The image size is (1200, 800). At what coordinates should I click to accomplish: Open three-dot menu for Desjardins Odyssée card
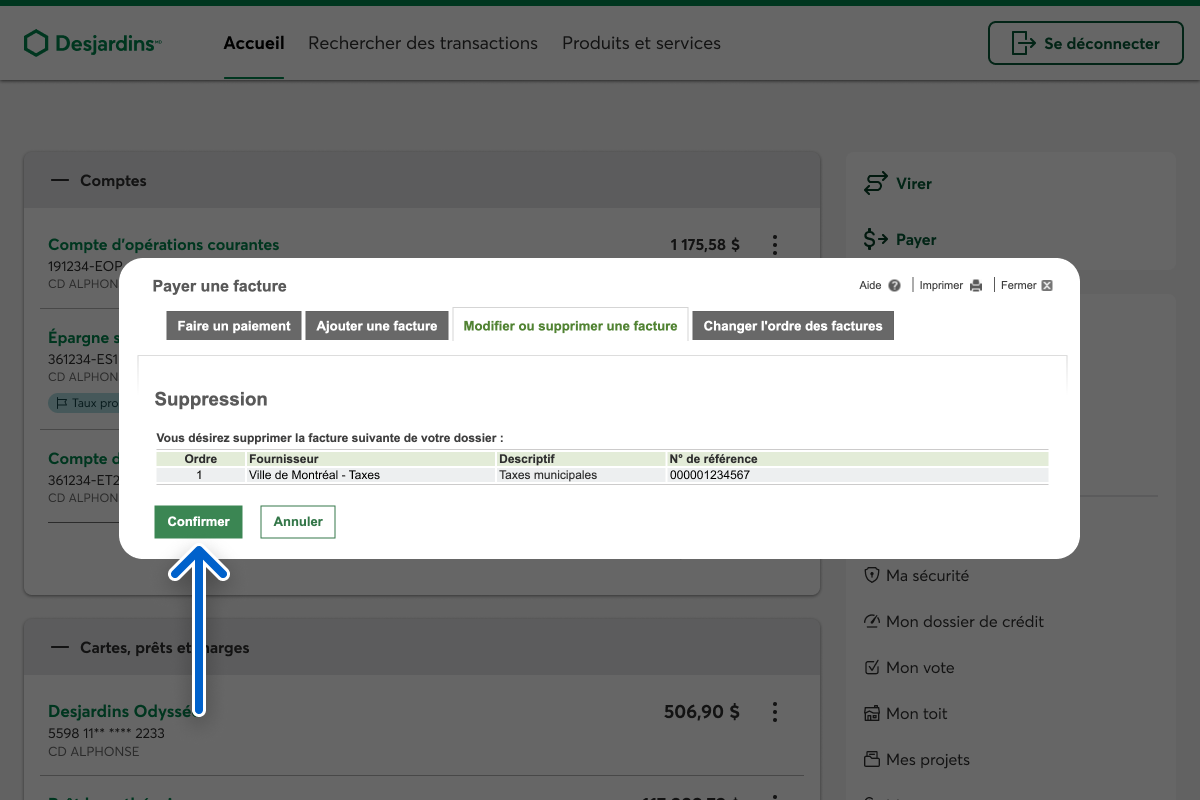click(774, 712)
